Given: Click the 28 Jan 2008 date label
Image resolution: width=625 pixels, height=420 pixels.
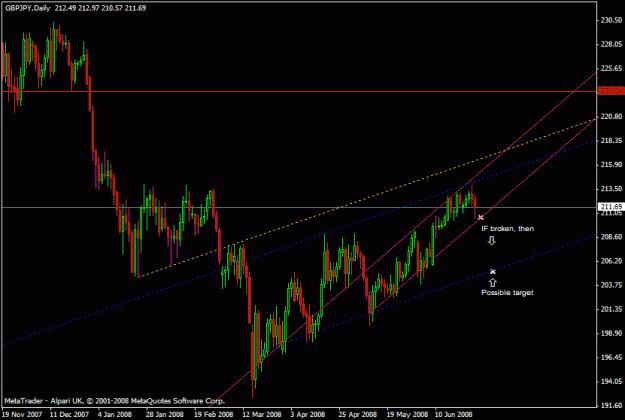Looking at the screenshot, I should pos(165,414).
